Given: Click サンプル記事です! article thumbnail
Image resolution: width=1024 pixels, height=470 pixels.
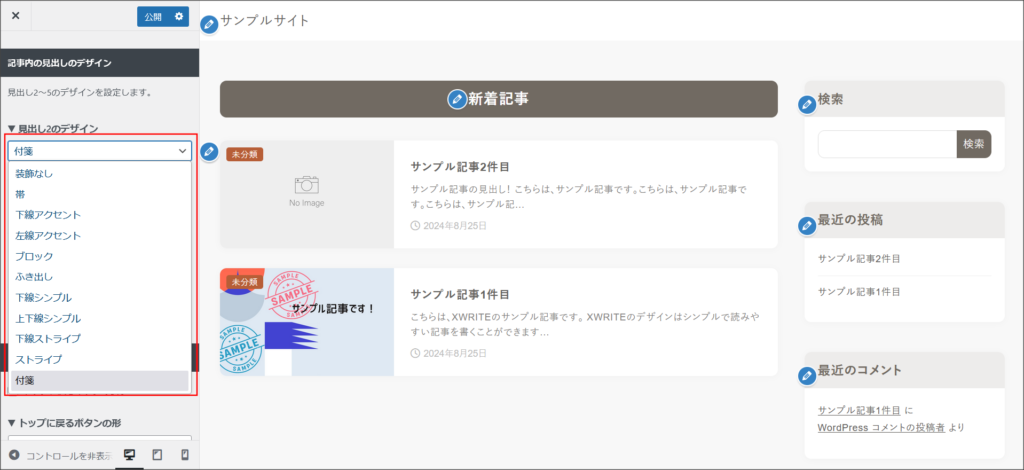Looking at the screenshot, I should pos(307,322).
